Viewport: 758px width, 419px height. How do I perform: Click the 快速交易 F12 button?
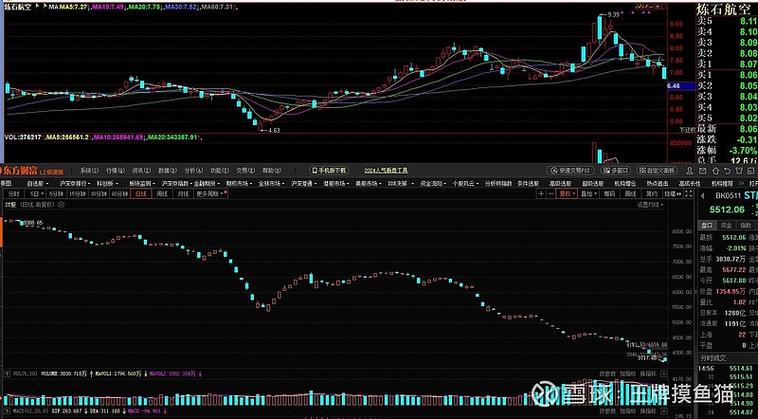570,171
